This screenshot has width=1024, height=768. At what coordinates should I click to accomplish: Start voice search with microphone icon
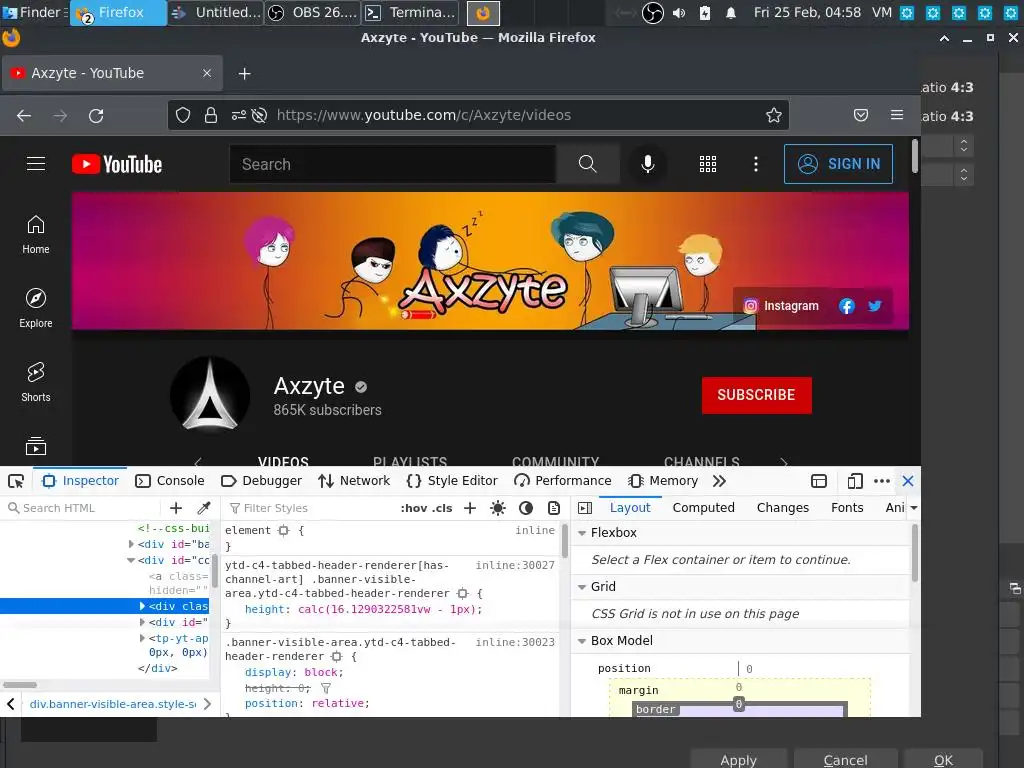click(647, 164)
